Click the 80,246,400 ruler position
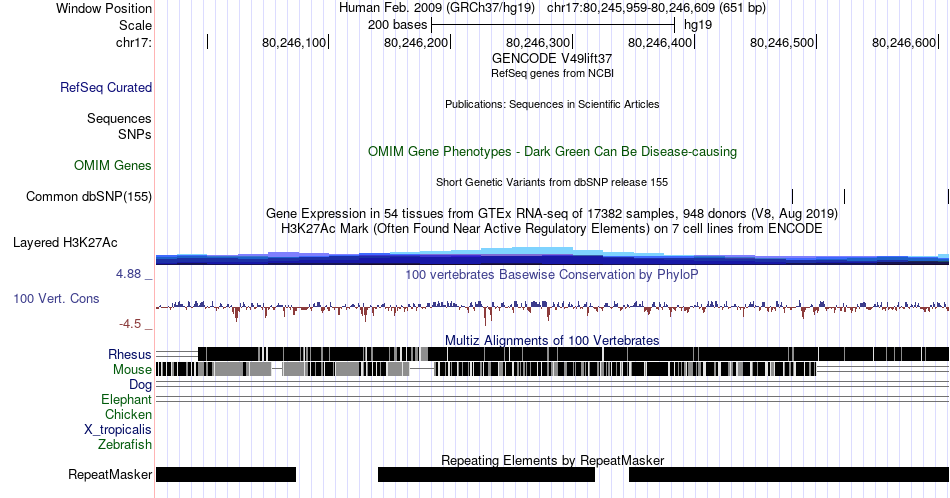Image resolution: width=950 pixels, height=498 pixels. pos(660,42)
